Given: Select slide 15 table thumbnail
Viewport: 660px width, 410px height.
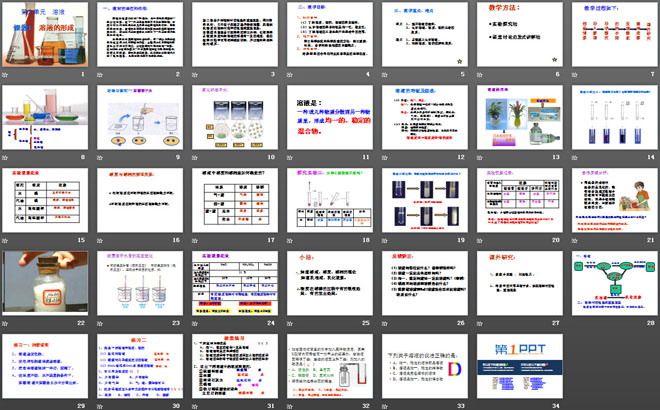Looking at the screenshot, I should 45,200.
